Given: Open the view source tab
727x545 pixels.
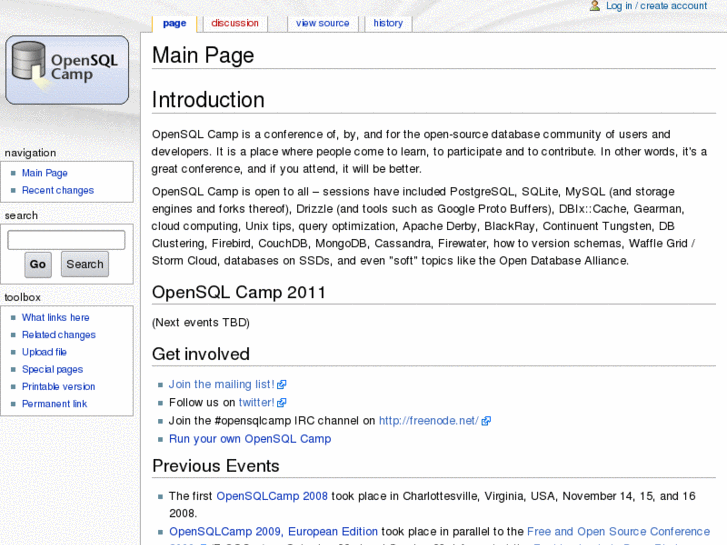Looking at the screenshot, I should (323, 23).
